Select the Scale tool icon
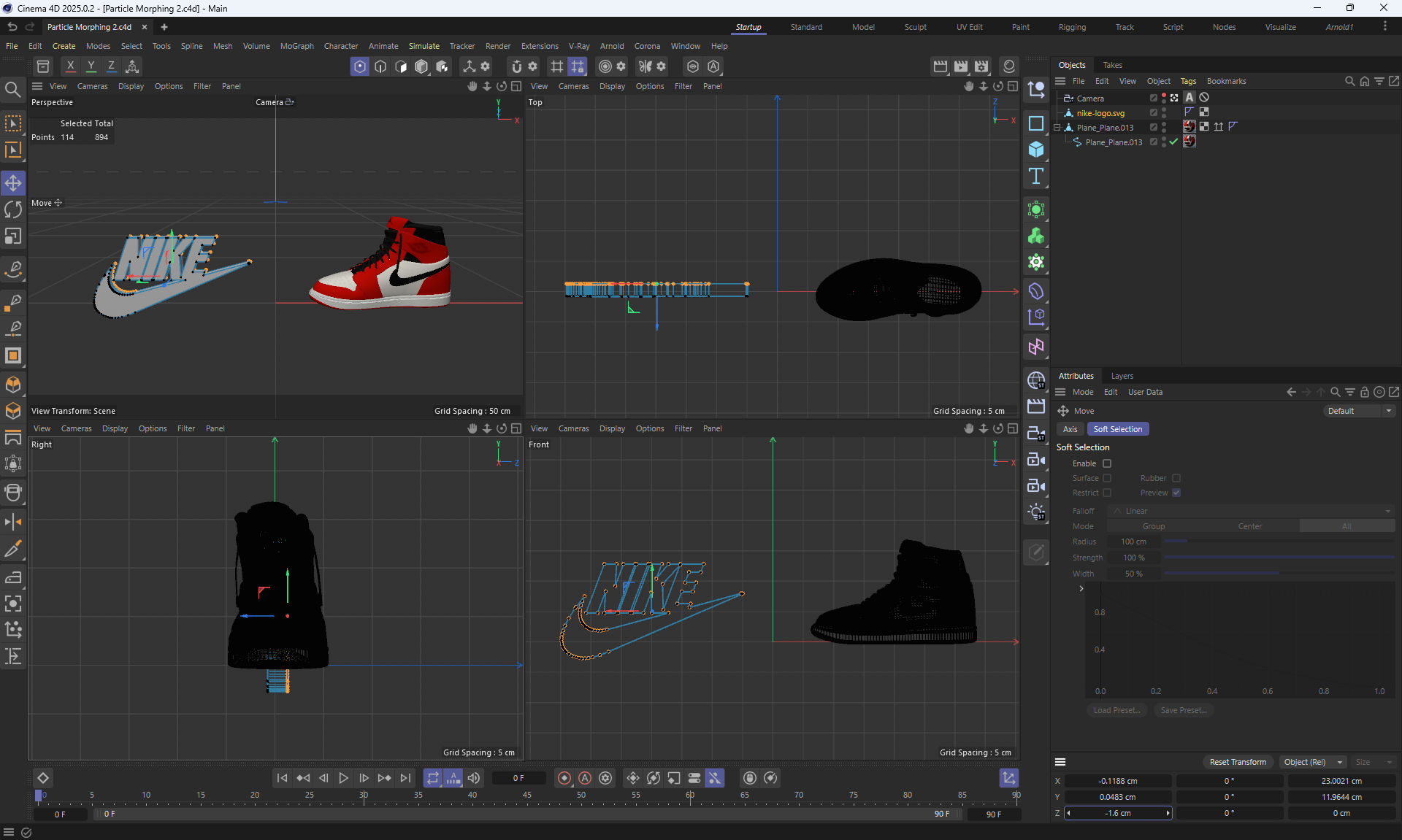 13,236
